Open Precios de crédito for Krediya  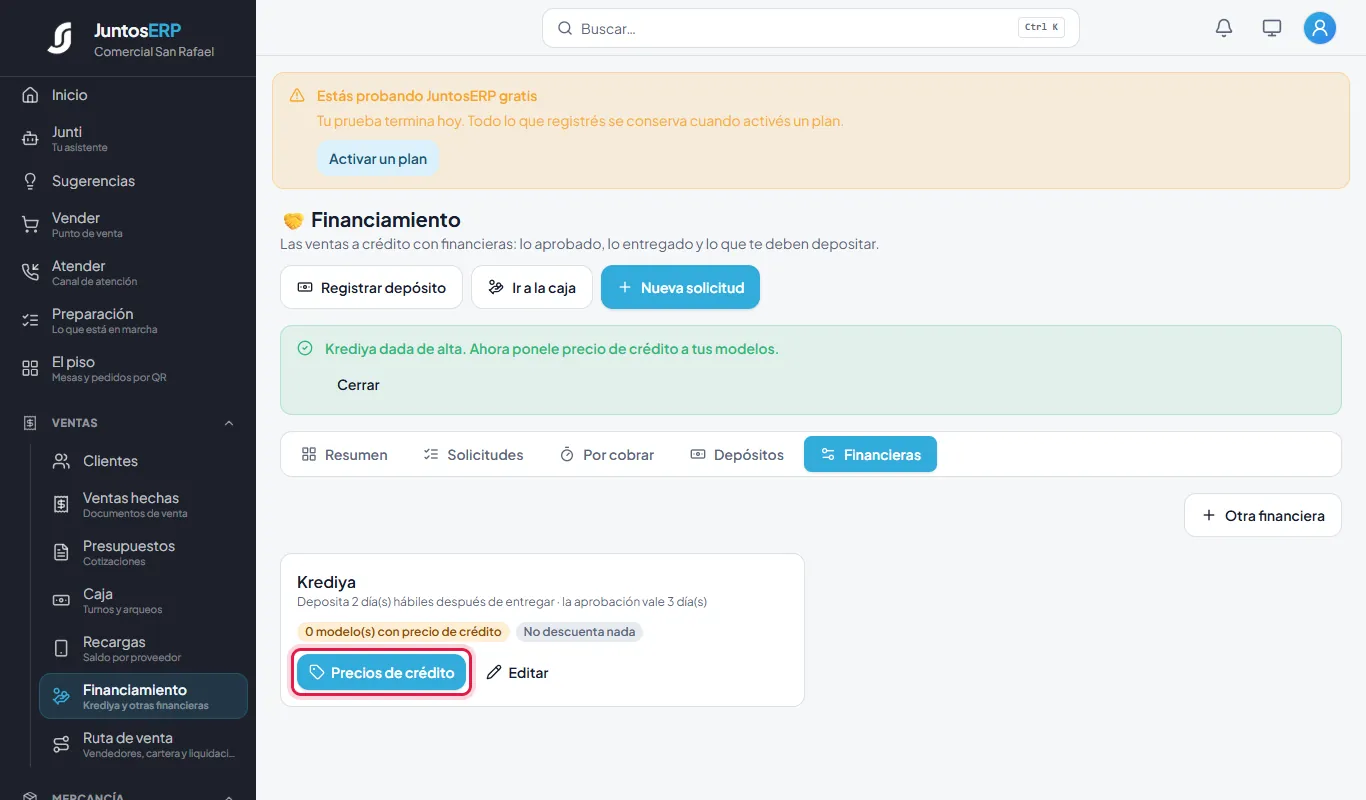tap(382, 673)
